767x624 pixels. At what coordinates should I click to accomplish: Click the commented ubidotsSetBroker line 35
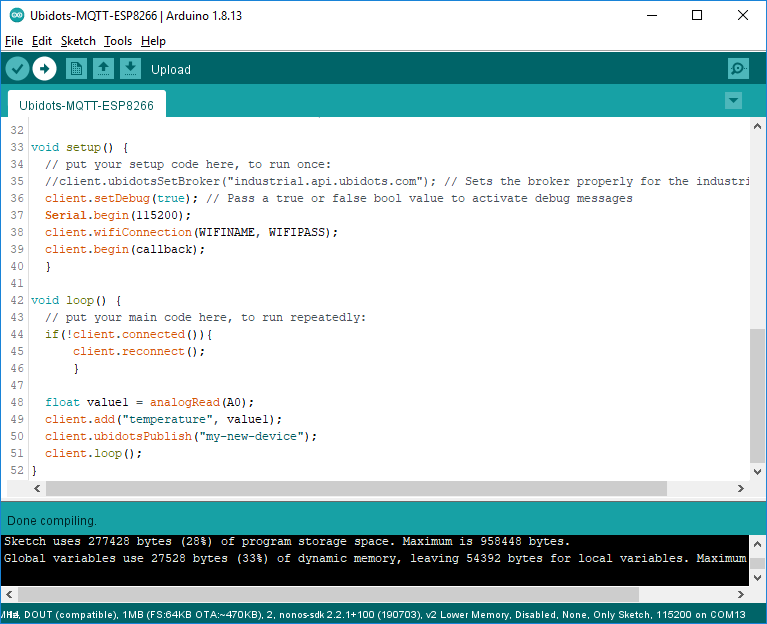click(397, 181)
